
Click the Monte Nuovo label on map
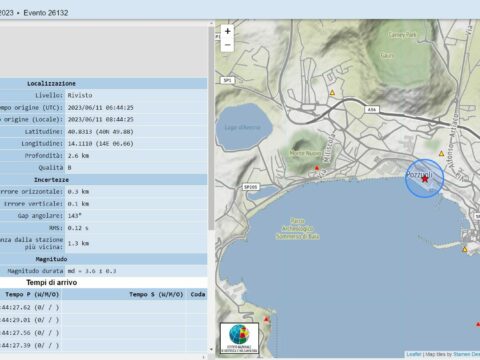306,153
